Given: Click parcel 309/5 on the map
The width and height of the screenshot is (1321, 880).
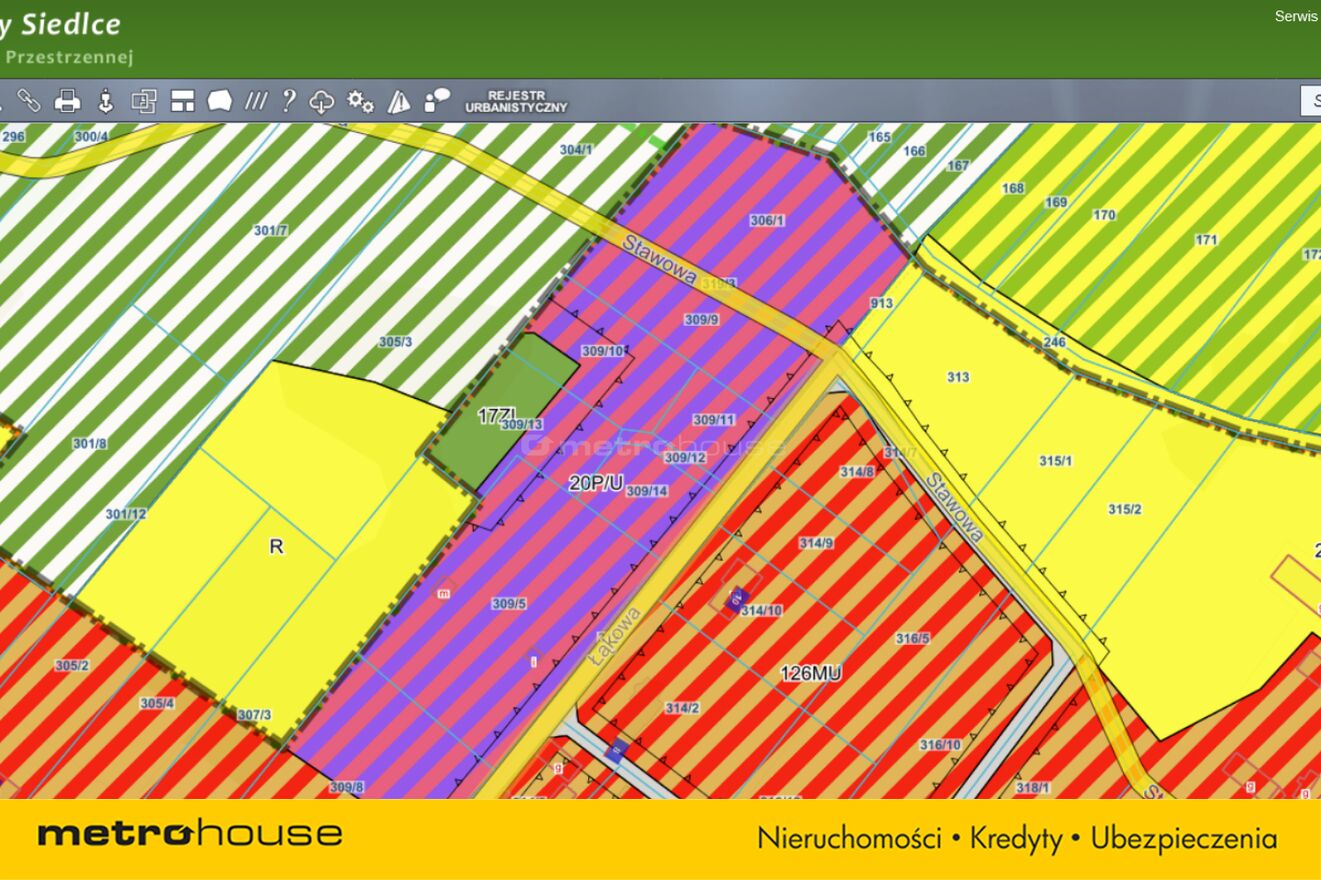Looking at the screenshot, I should (x=509, y=603).
